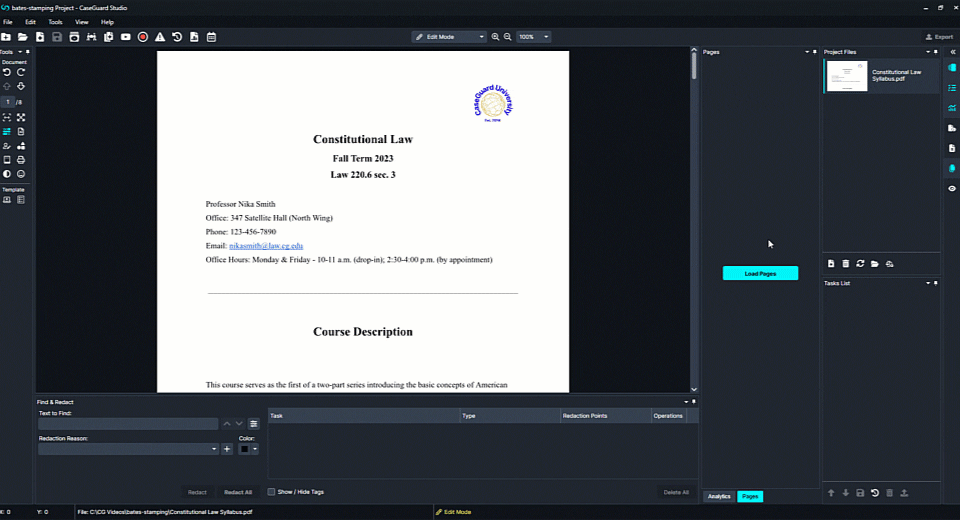Delete project file using trash icon
This screenshot has height=520, width=960.
pos(846,263)
